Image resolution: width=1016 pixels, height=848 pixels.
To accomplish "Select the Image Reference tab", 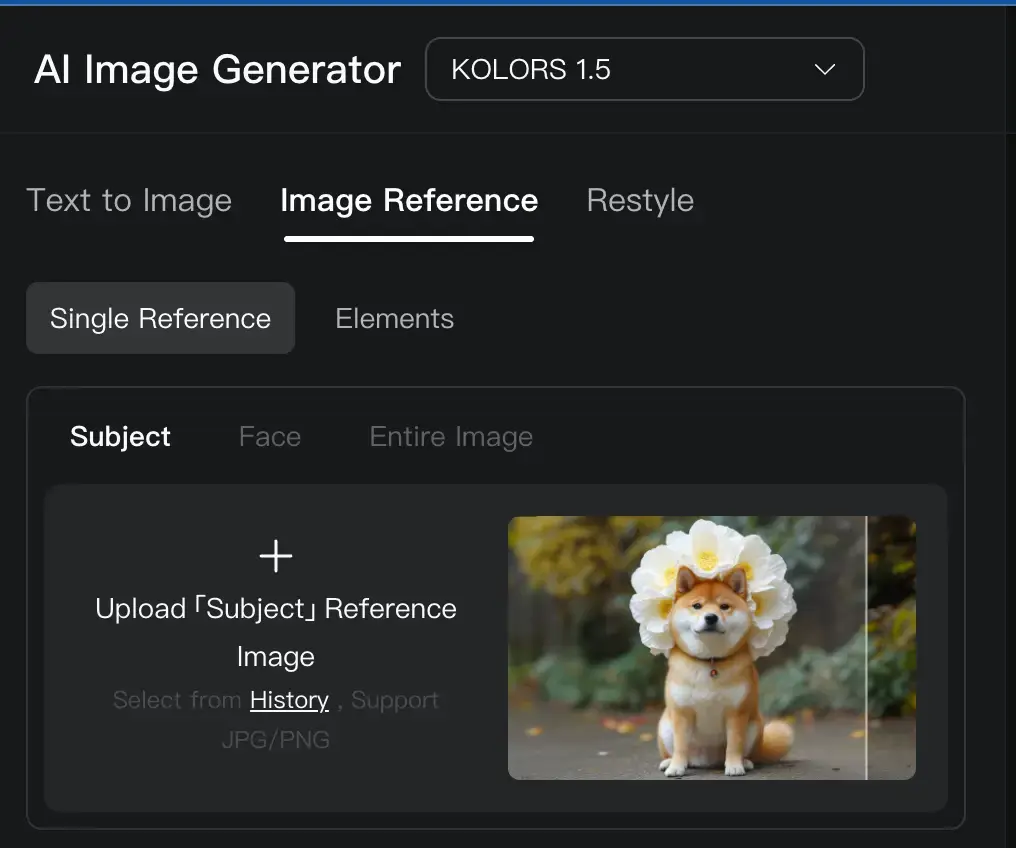I will coord(409,200).
